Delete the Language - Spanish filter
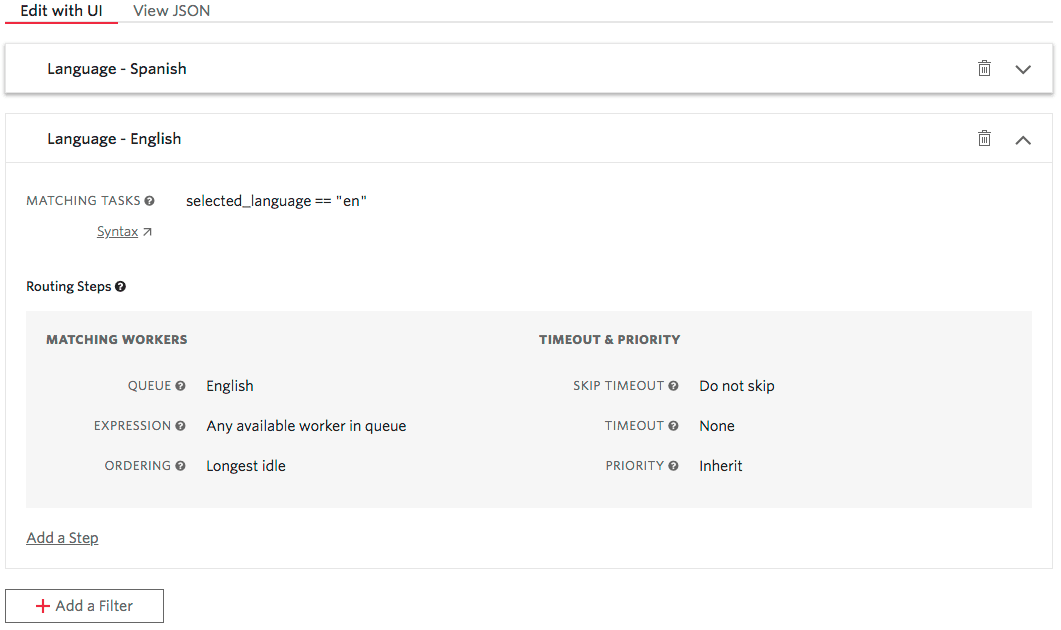1061x630 pixels. pos(984,68)
